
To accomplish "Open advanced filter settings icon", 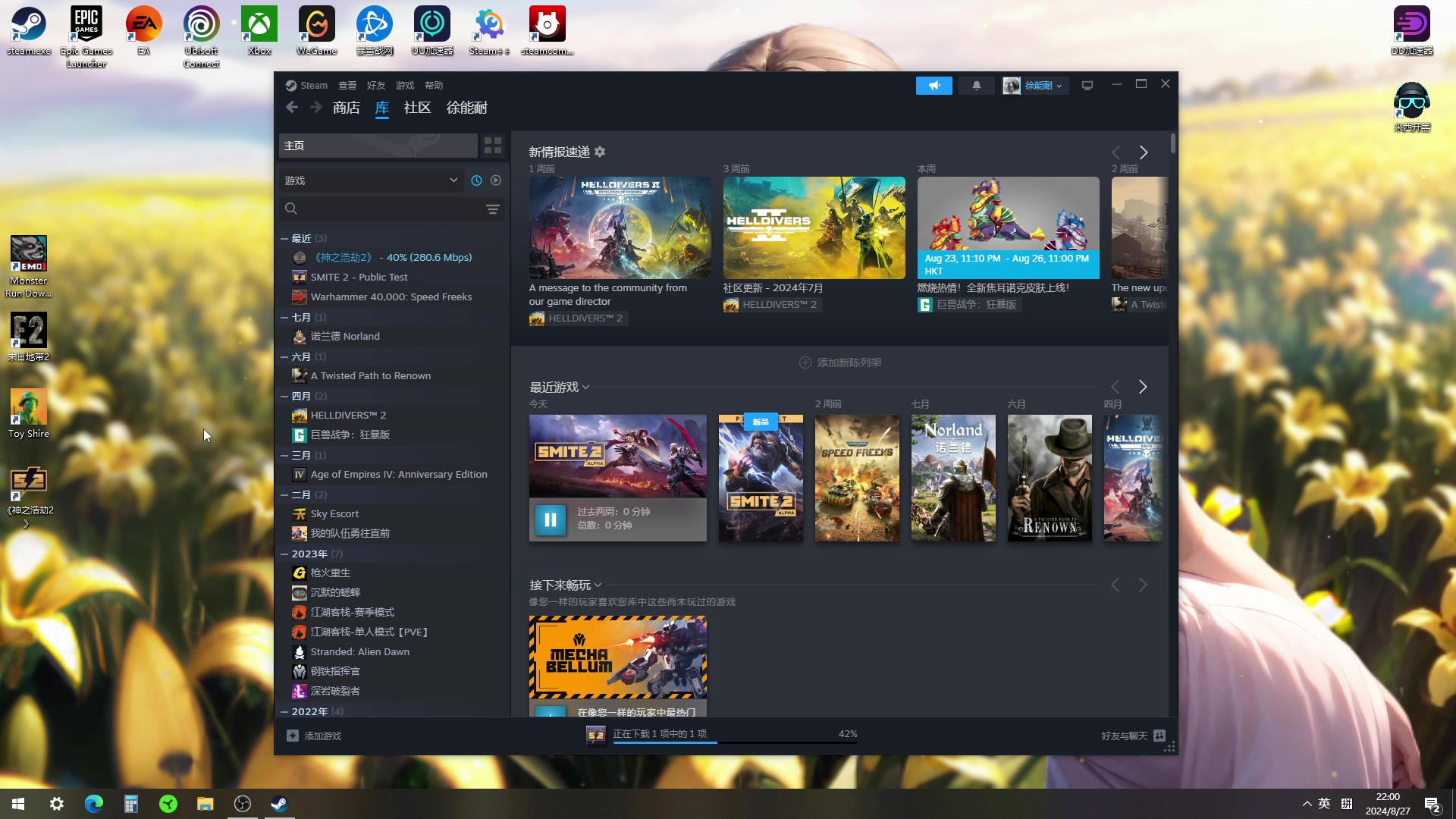I will [x=493, y=209].
